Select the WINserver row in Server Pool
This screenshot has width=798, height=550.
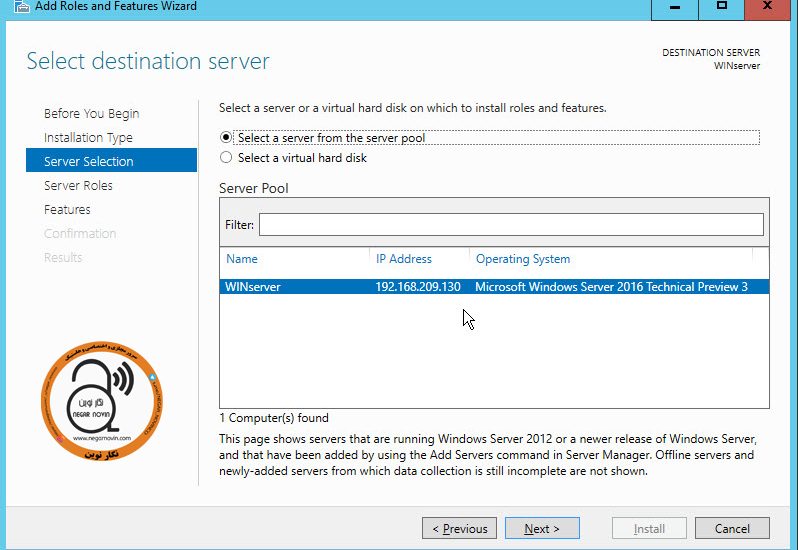[x=494, y=286]
